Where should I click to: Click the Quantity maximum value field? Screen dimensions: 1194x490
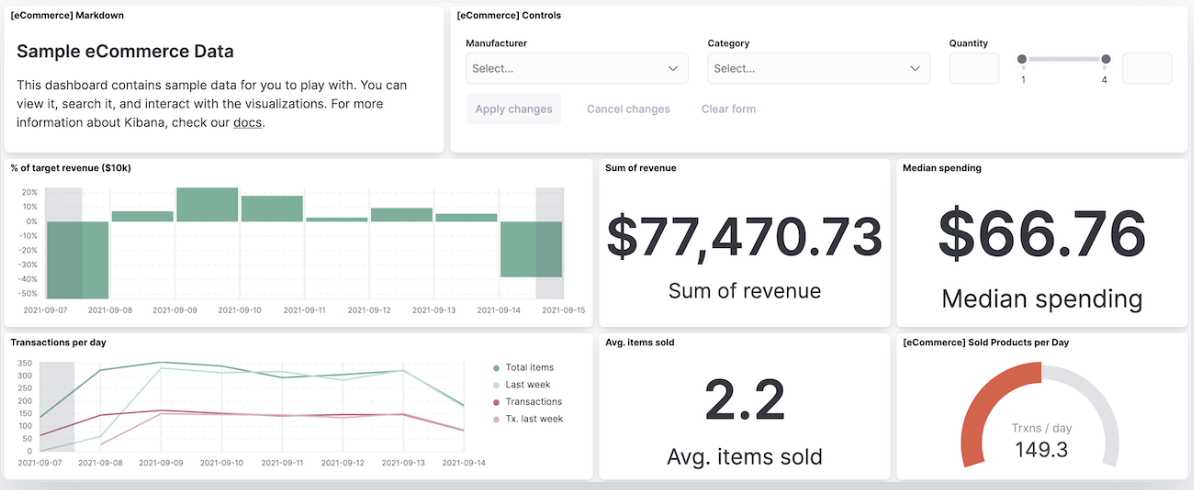pos(1146,69)
